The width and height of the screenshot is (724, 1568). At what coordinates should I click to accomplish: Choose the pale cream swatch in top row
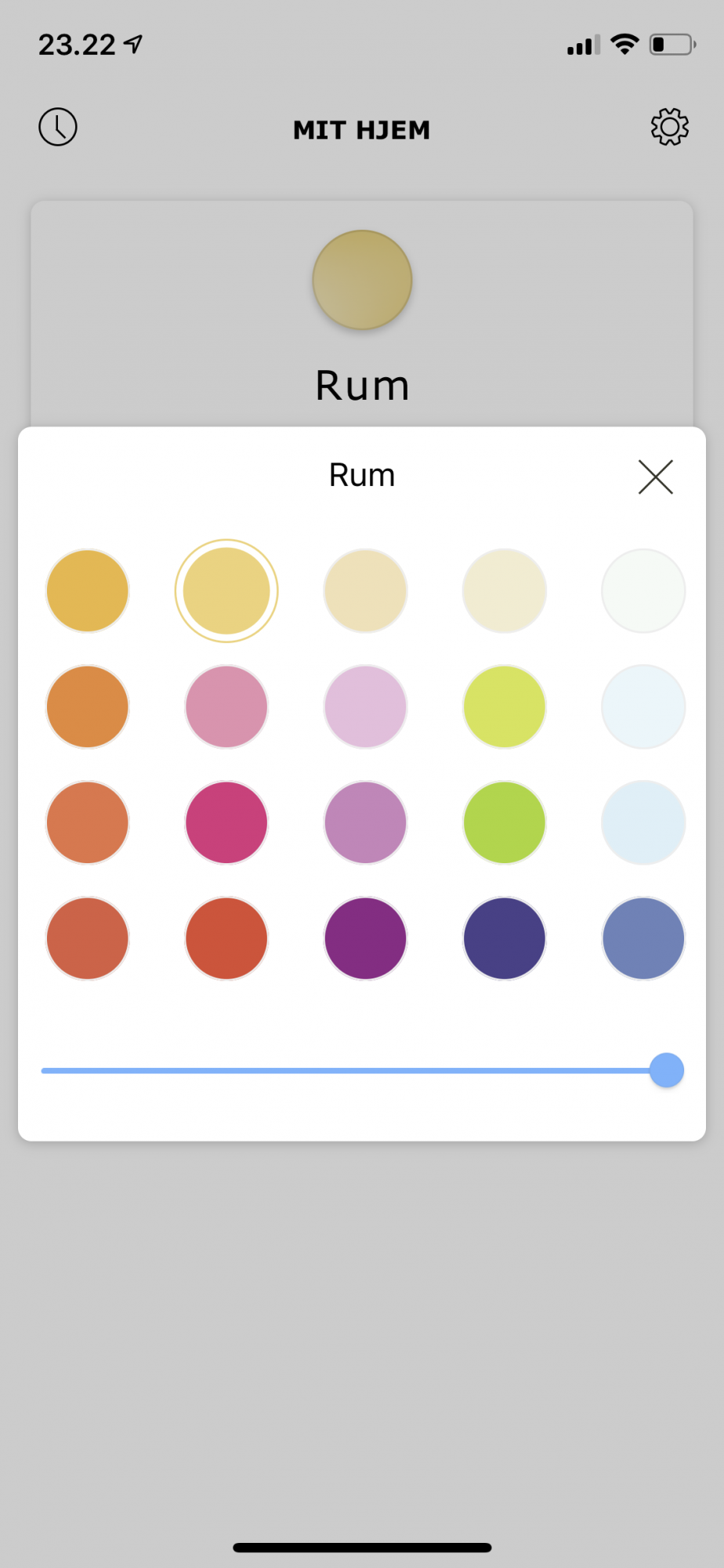click(505, 591)
